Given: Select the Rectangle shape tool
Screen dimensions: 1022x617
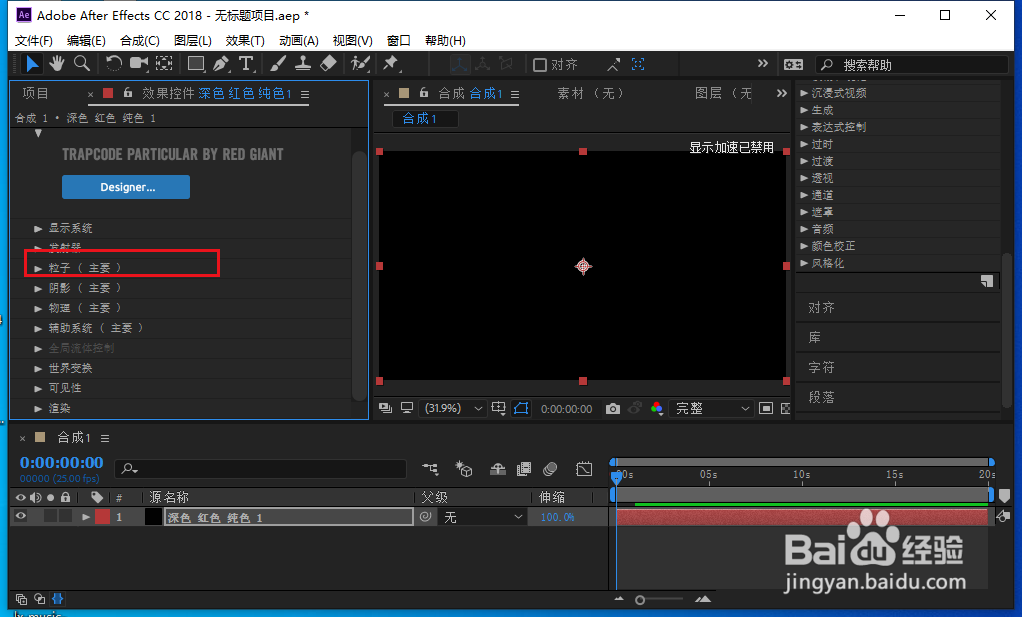Looking at the screenshot, I should (196, 64).
